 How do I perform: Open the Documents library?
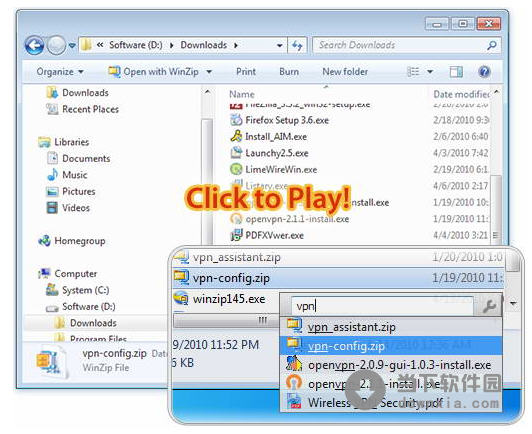79,158
